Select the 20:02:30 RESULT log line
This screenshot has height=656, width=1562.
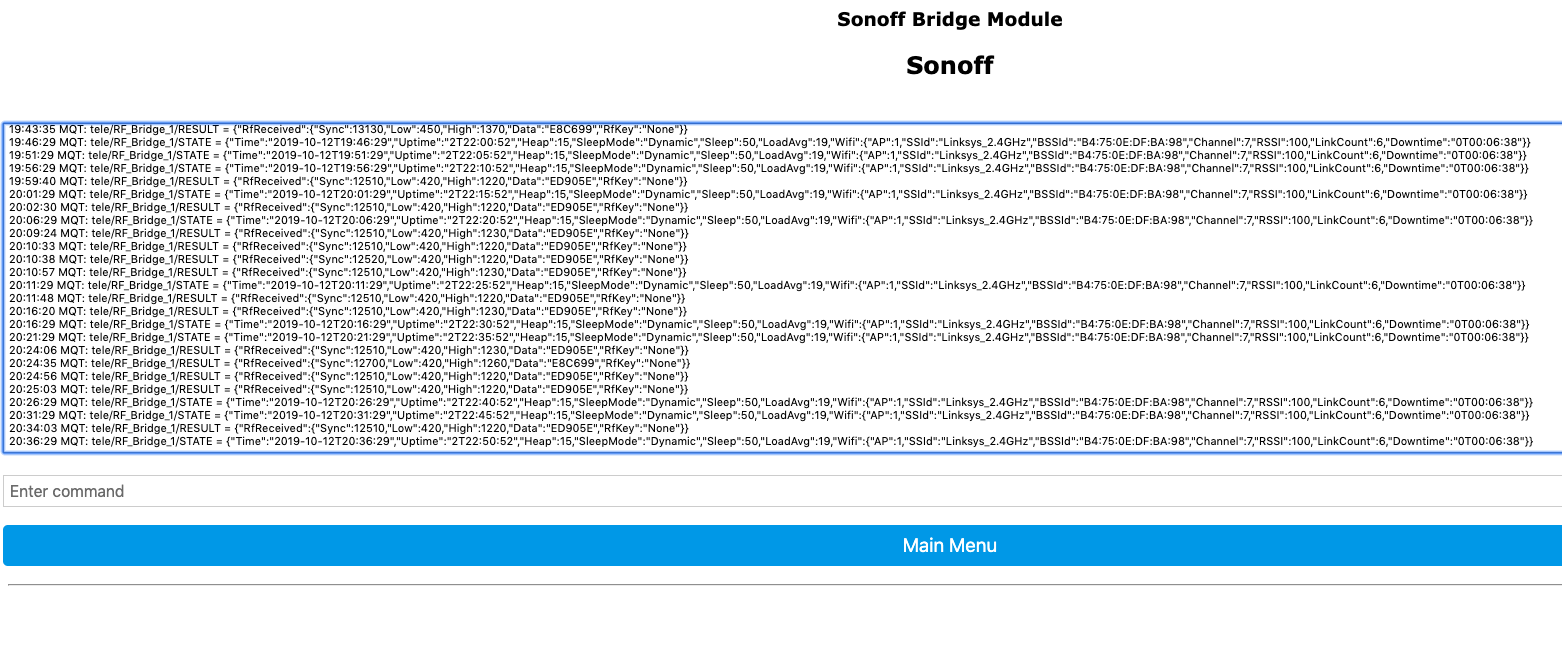pyautogui.click(x=348, y=207)
